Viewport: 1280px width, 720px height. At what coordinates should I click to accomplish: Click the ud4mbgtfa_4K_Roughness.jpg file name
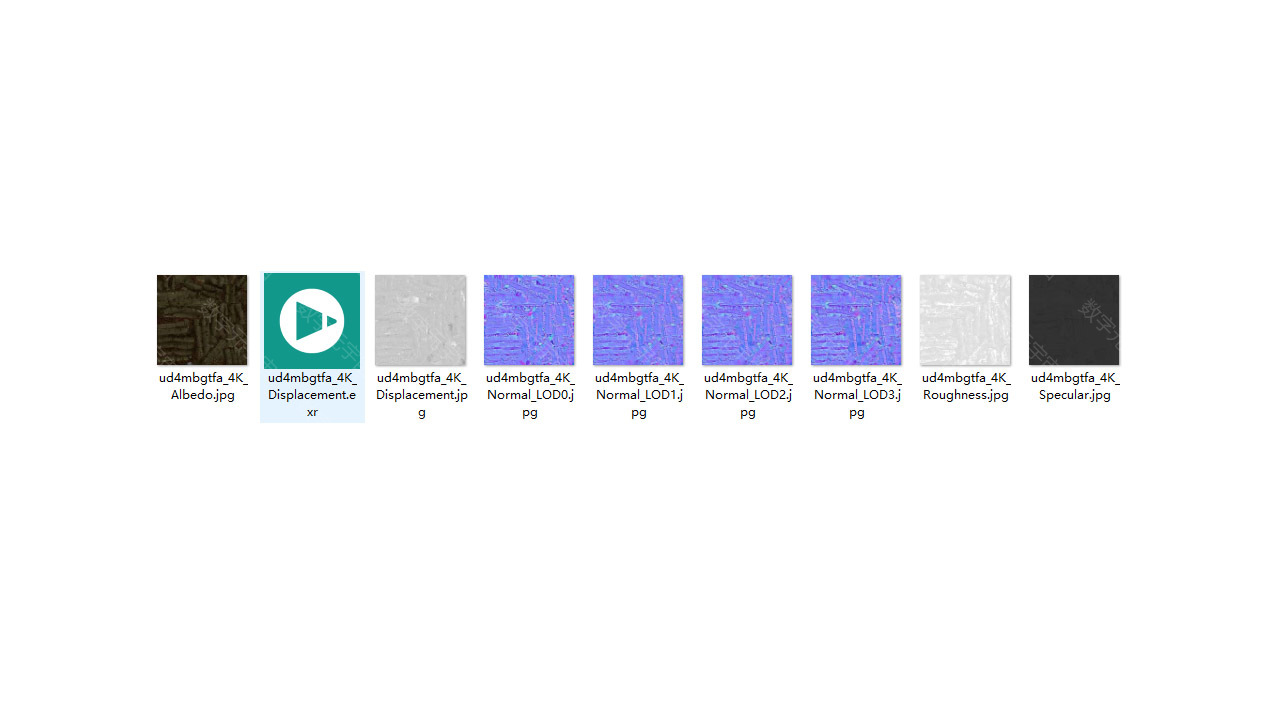(966, 386)
